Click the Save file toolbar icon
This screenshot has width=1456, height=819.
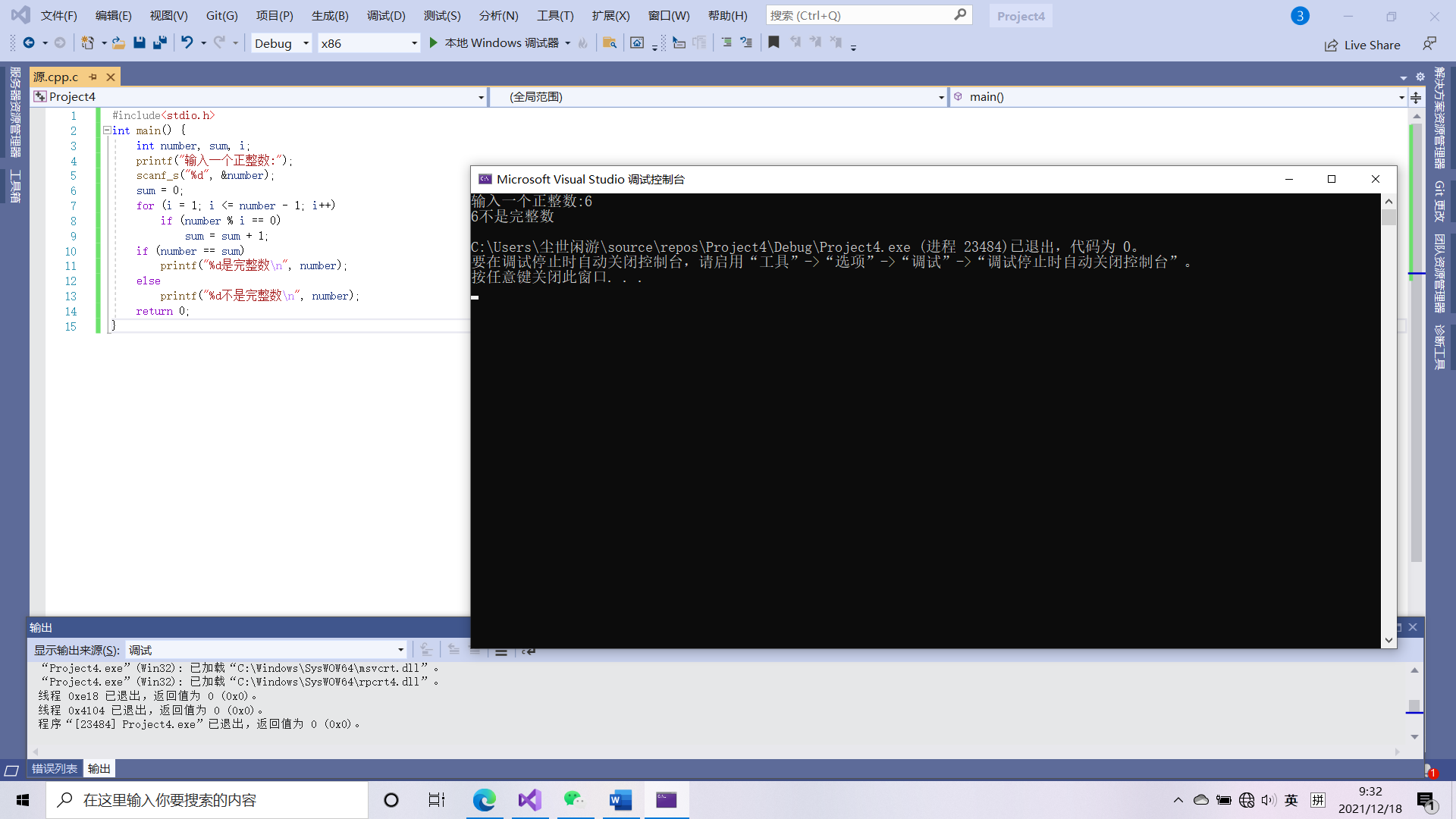140,43
